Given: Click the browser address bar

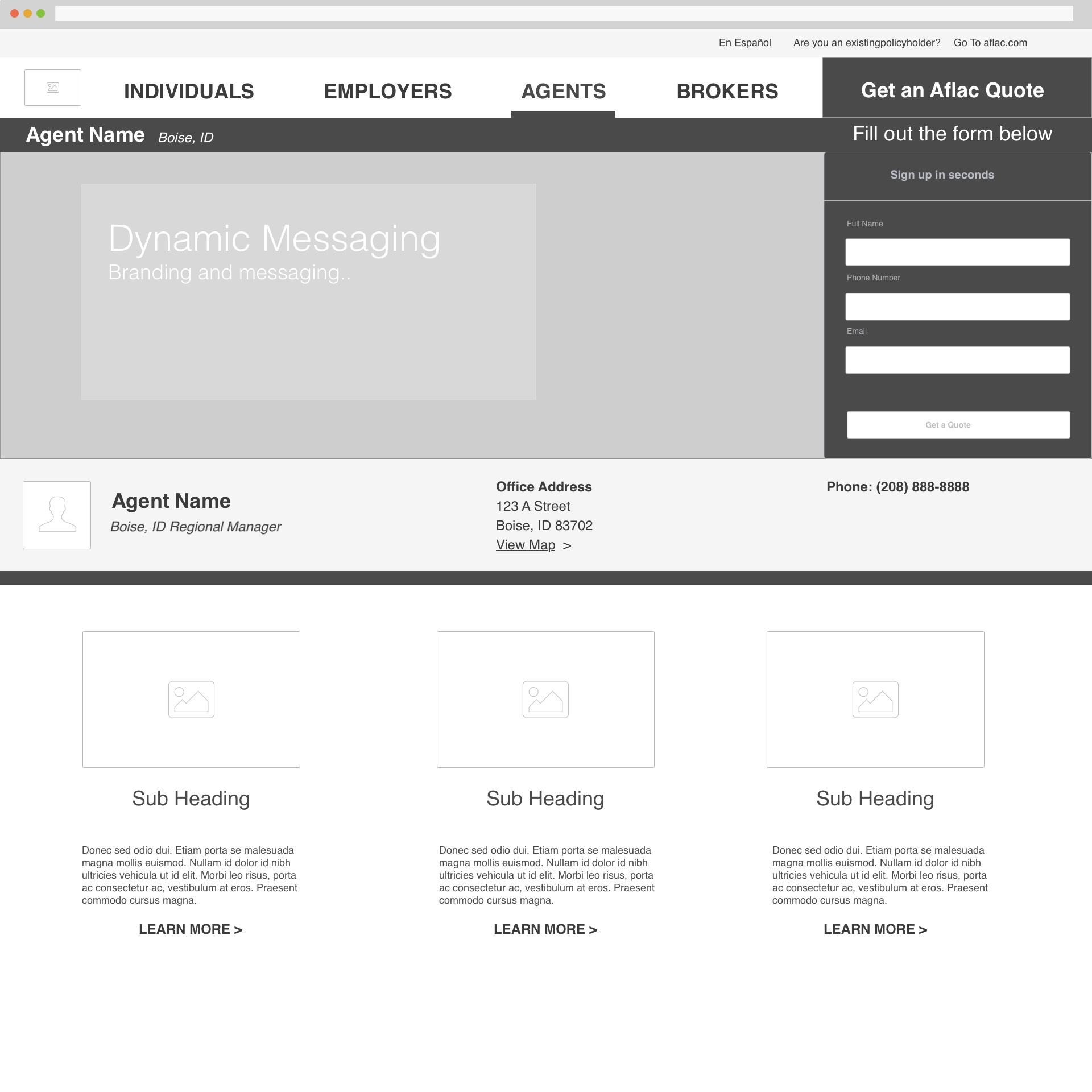Looking at the screenshot, I should tap(563, 14).
